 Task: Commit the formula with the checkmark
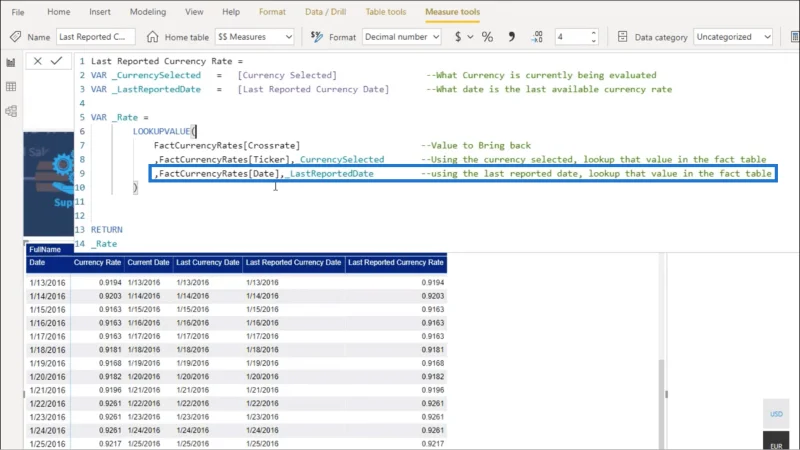click(x=57, y=61)
